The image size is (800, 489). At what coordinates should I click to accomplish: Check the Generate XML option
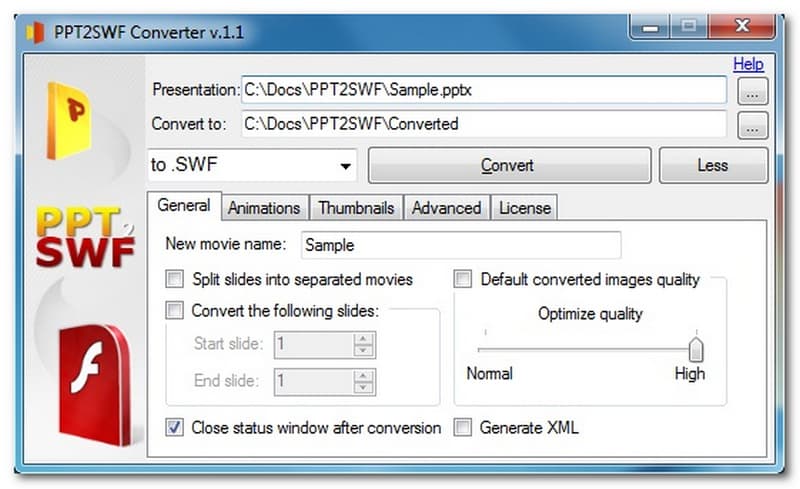[x=464, y=428]
